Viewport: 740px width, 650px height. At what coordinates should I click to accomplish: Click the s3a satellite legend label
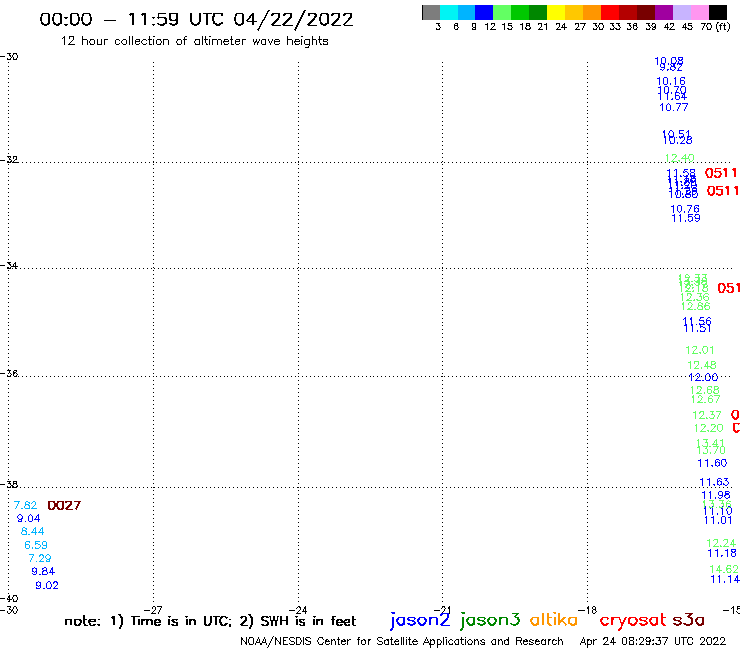click(688, 620)
